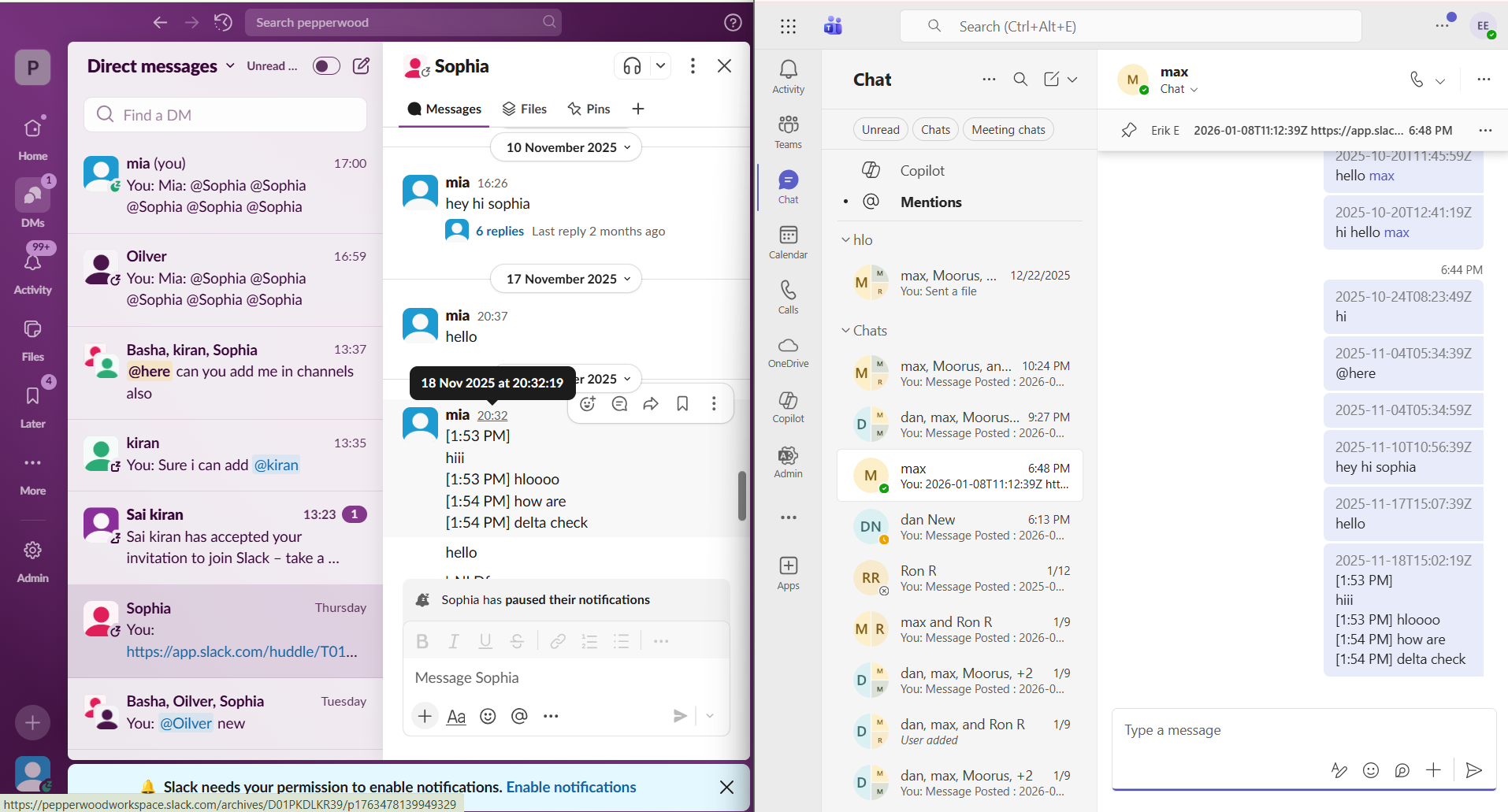
Task: Add reaction to mia's message
Action: click(588, 404)
